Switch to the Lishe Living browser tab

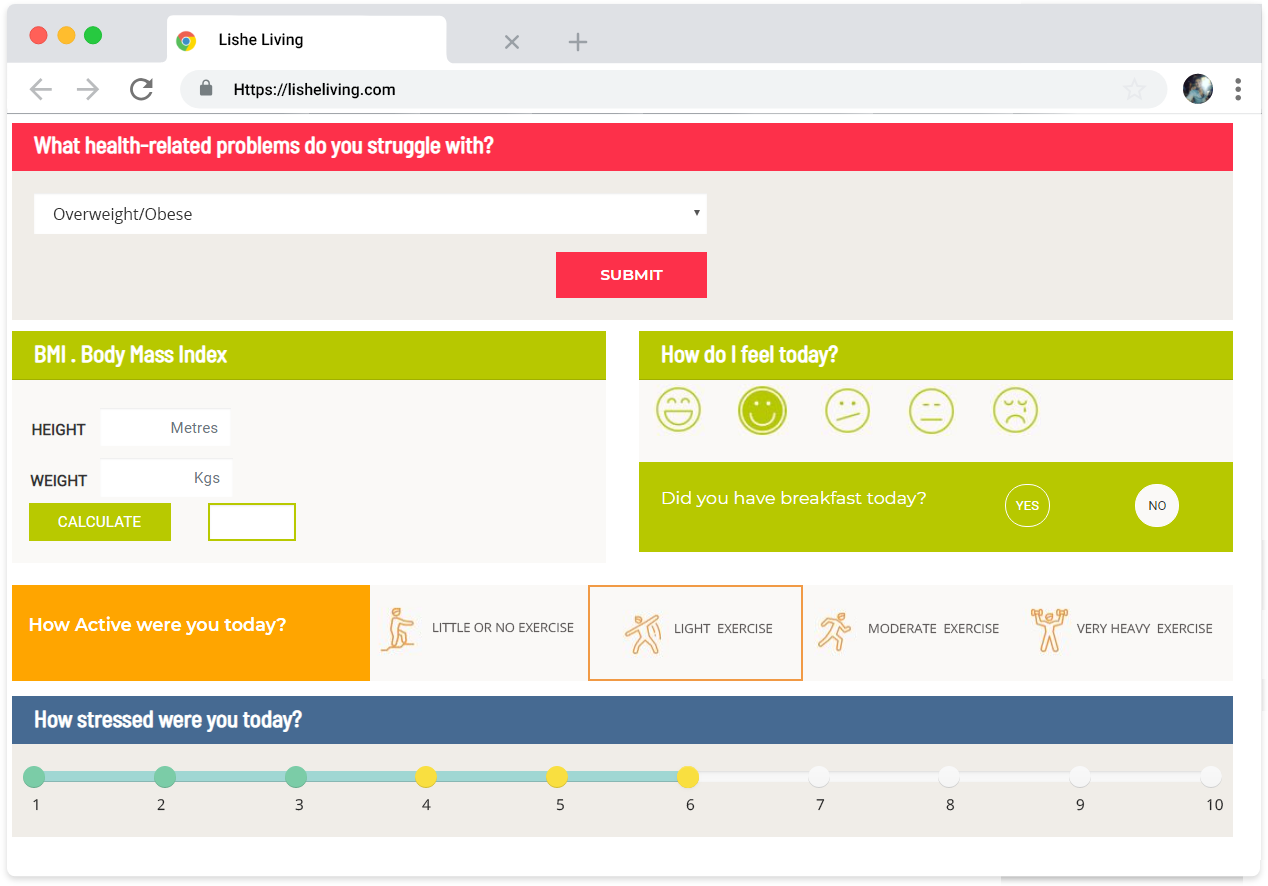(306, 40)
